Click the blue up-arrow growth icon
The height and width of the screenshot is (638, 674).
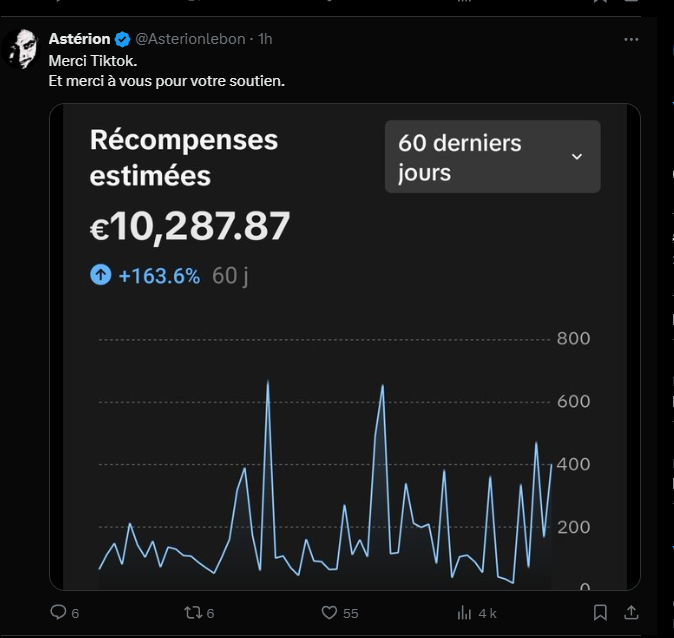pos(101,274)
